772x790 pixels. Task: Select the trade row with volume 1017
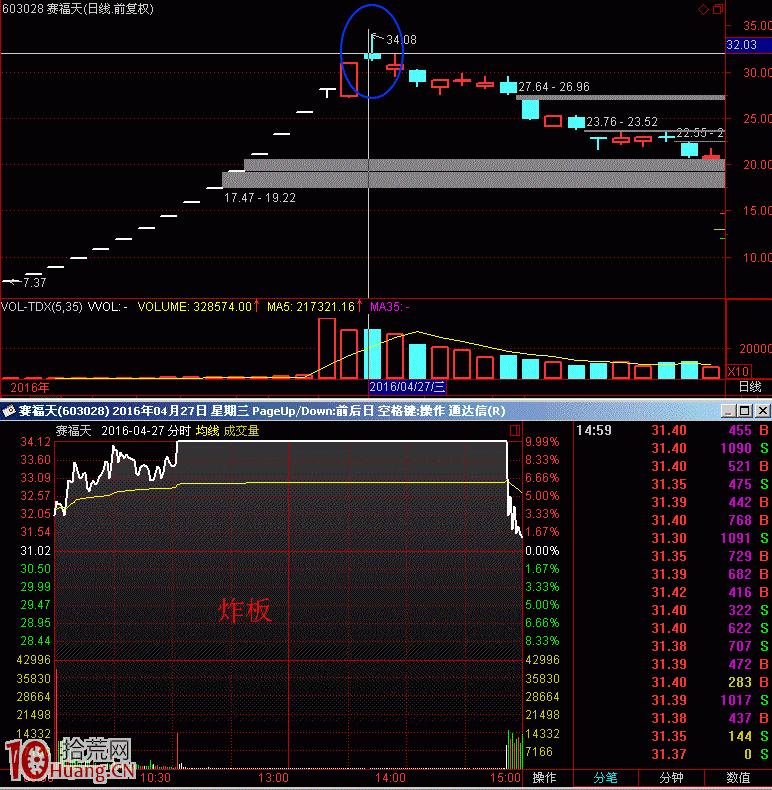tap(673, 700)
